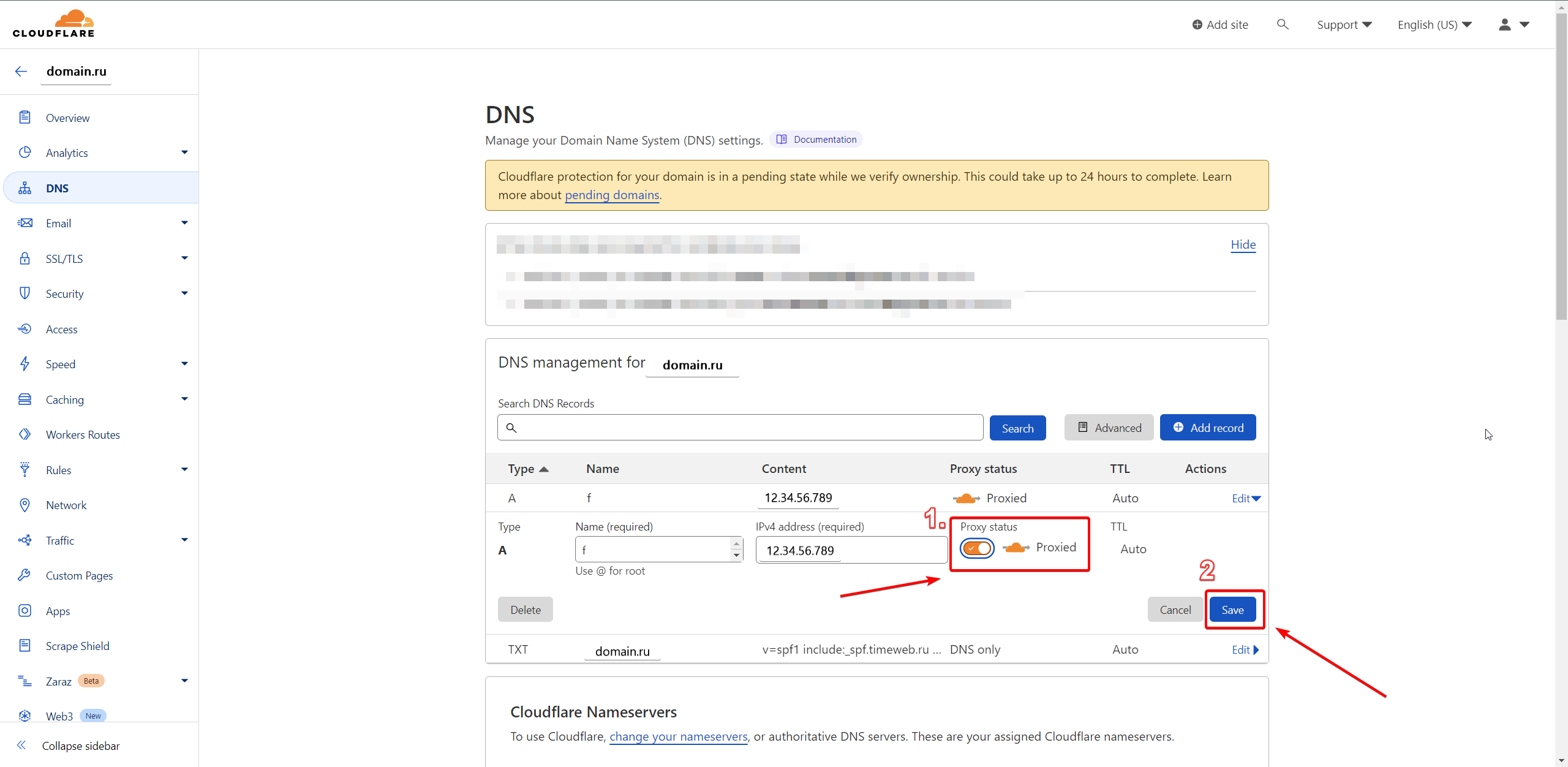Viewport: 1568px width, 767px height.
Task: Click the Custom Pages wrench icon
Action: pyautogui.click(x=24, y=575)
